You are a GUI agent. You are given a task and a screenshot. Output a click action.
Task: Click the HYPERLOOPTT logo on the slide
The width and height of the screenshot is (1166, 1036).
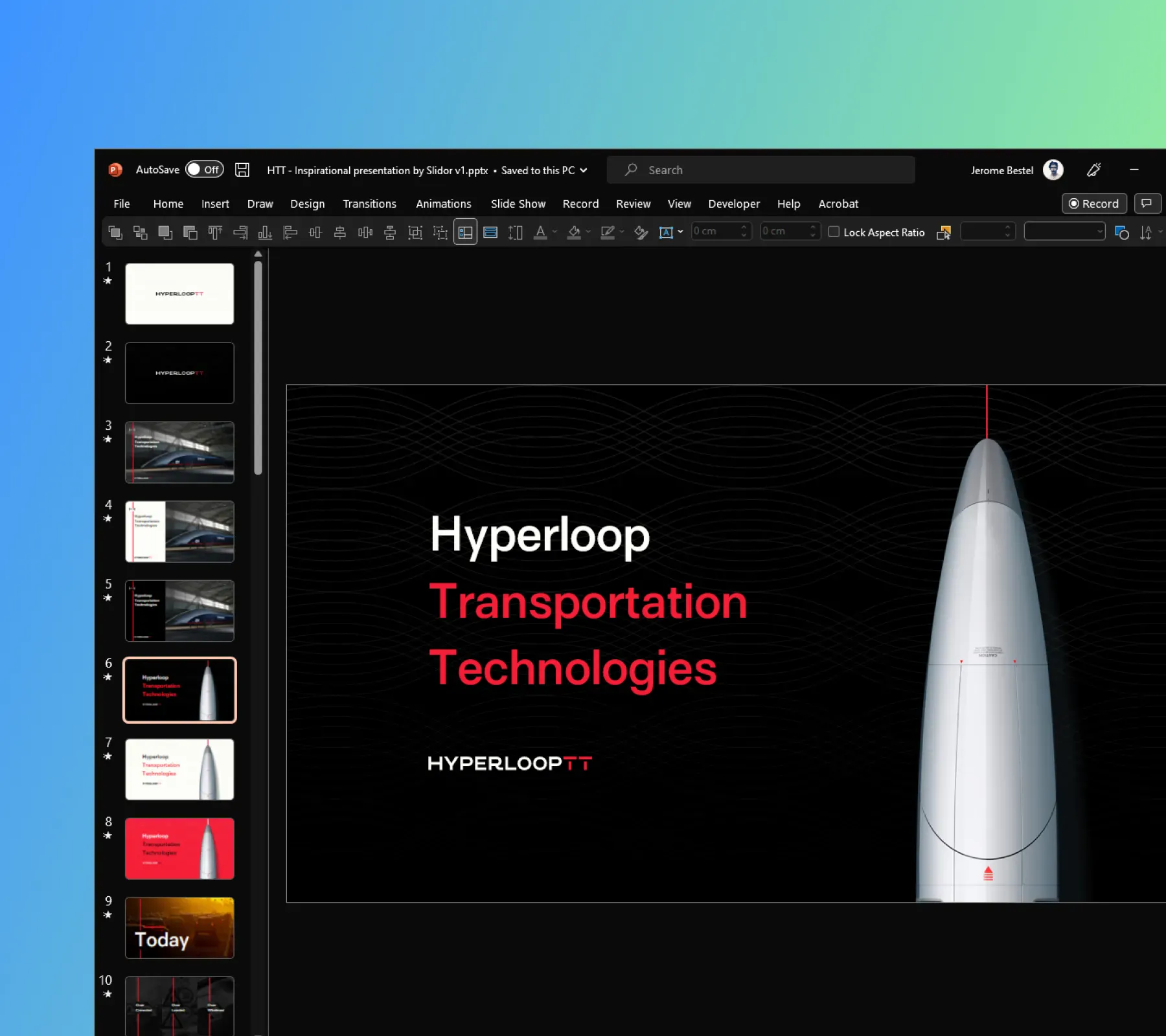510,763
